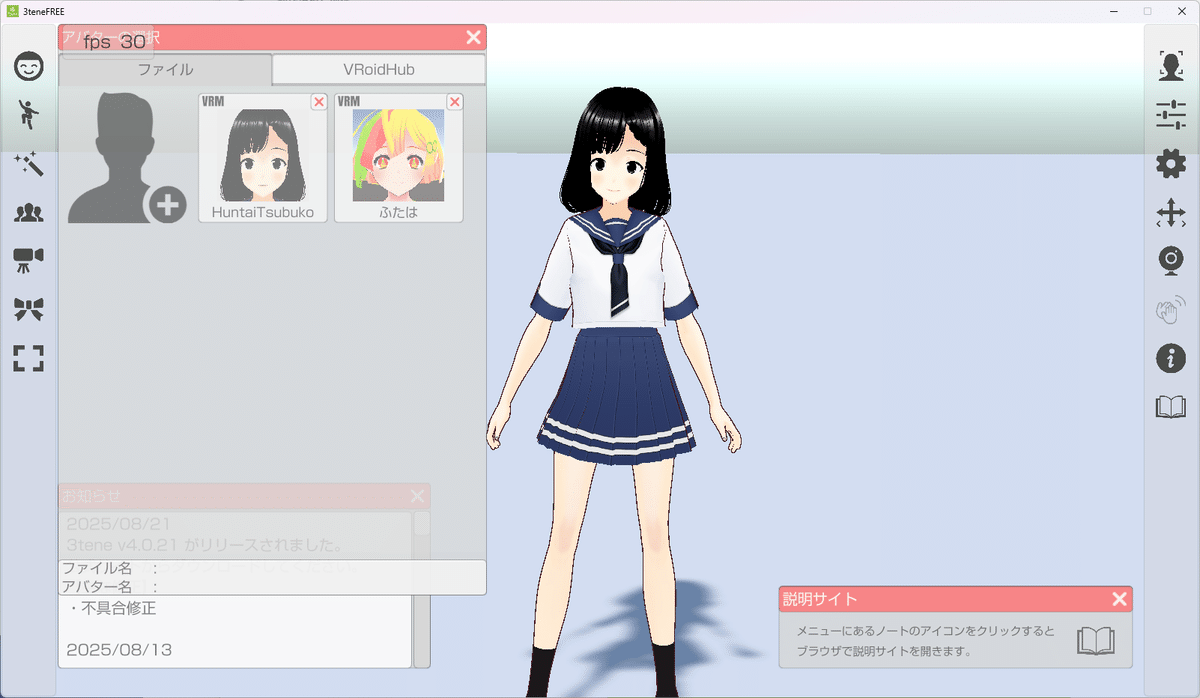
Task: Open the motion and pose panel
Action: [x=28, y=115]
